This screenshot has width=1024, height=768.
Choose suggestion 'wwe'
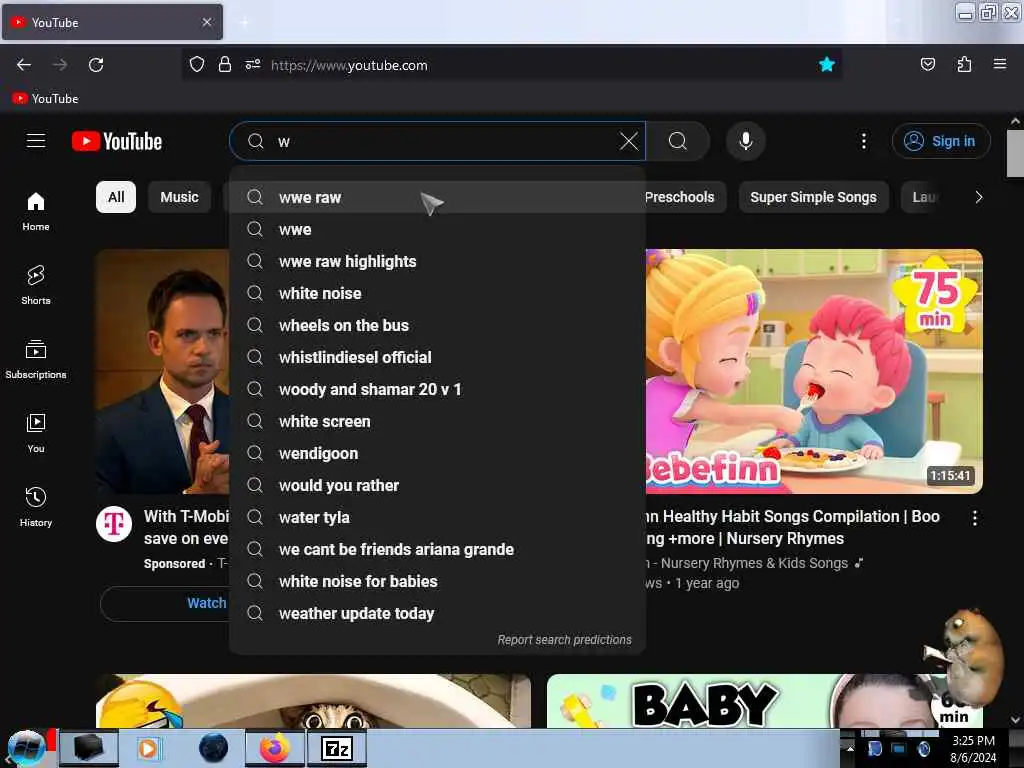pyautogui.click(x=437, y=229)
